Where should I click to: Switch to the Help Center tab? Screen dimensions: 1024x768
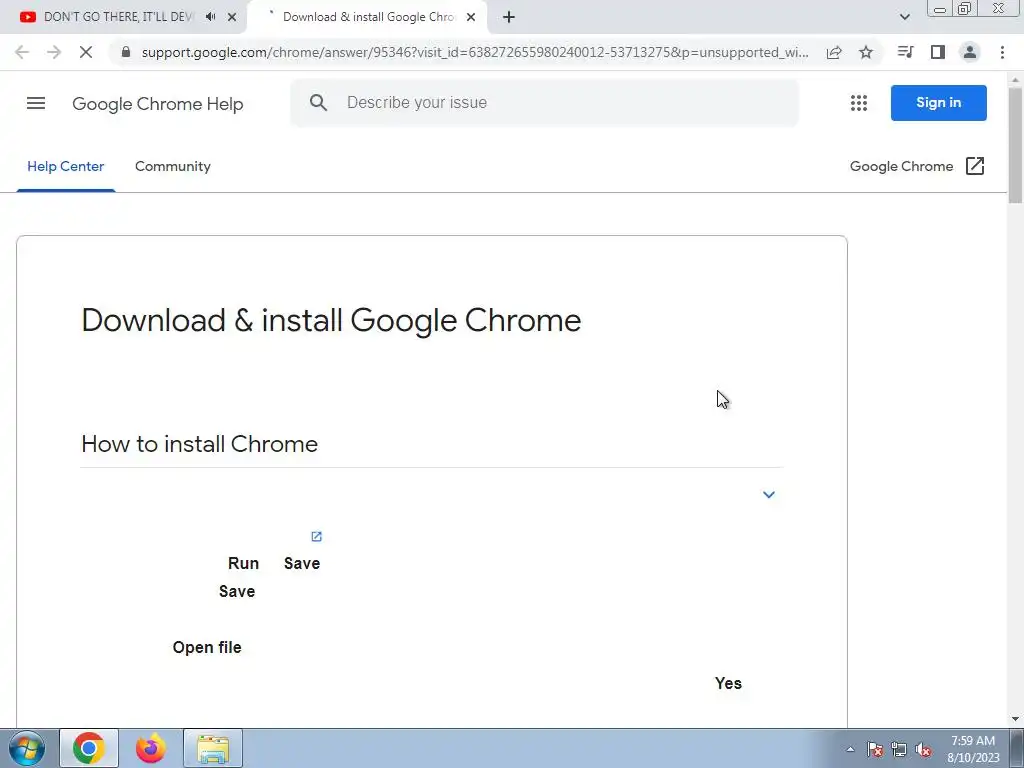pos(65,167)
